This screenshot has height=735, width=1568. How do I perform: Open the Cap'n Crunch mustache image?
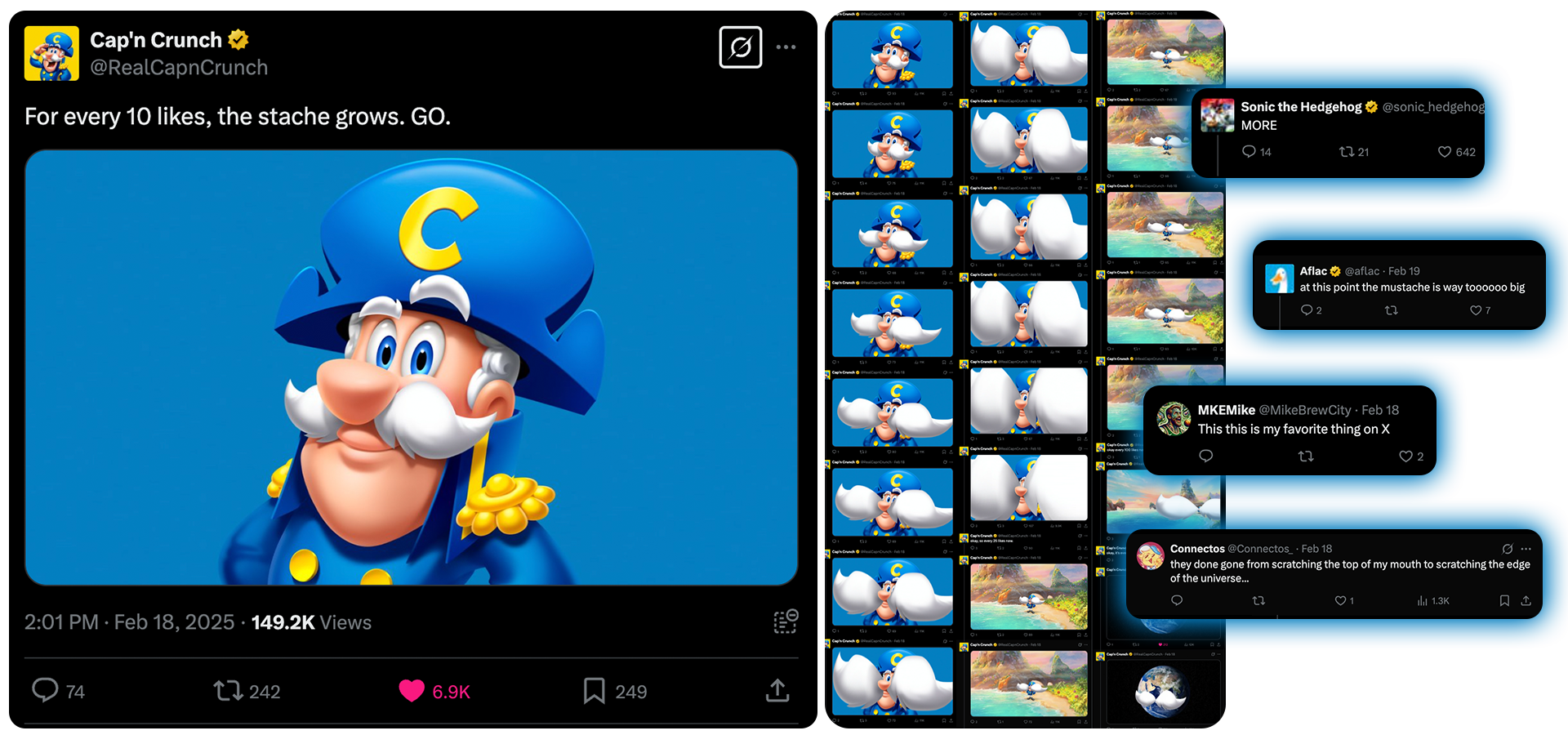click(411, 367)
